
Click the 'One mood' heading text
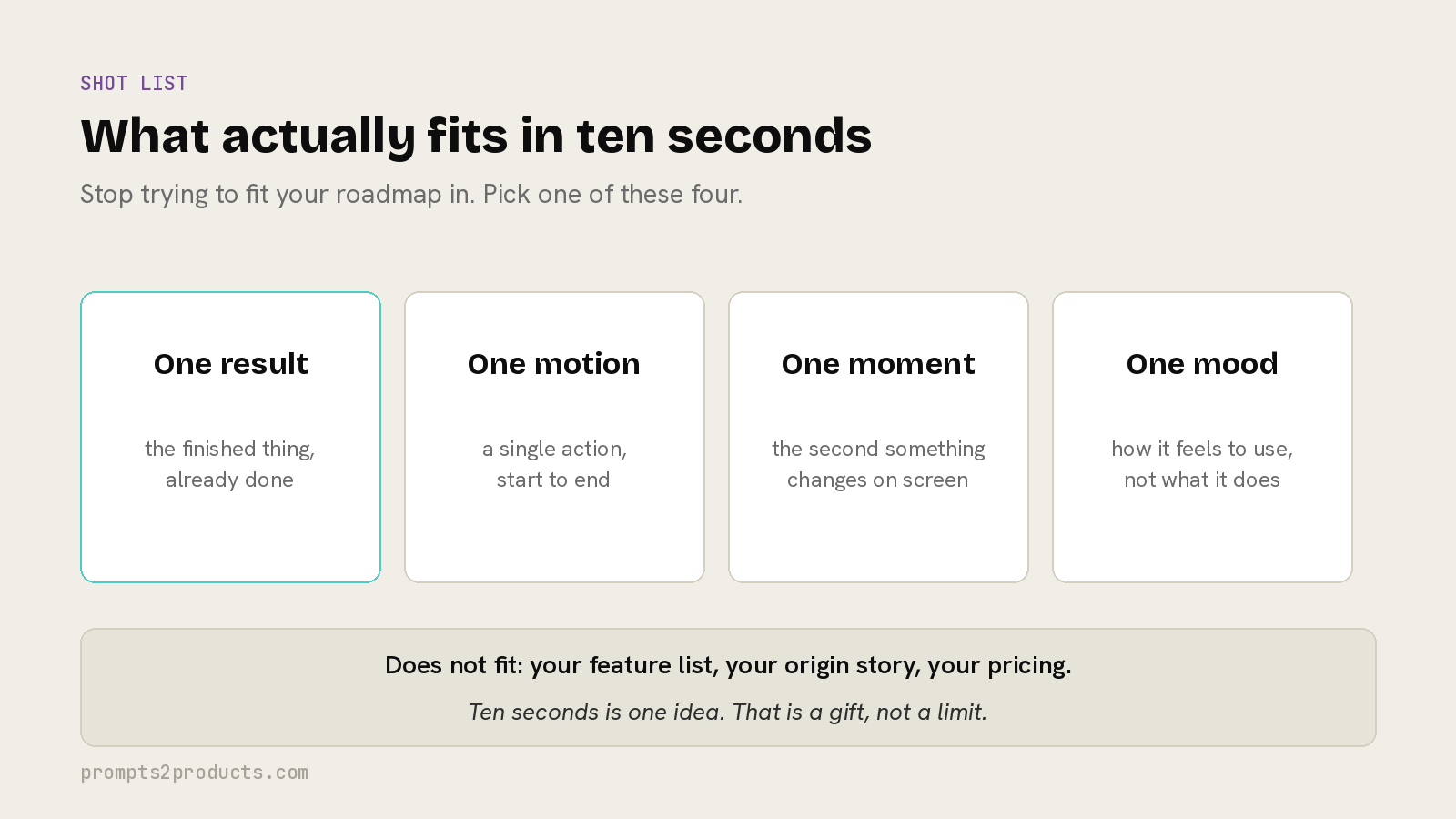pos(1202,364)
